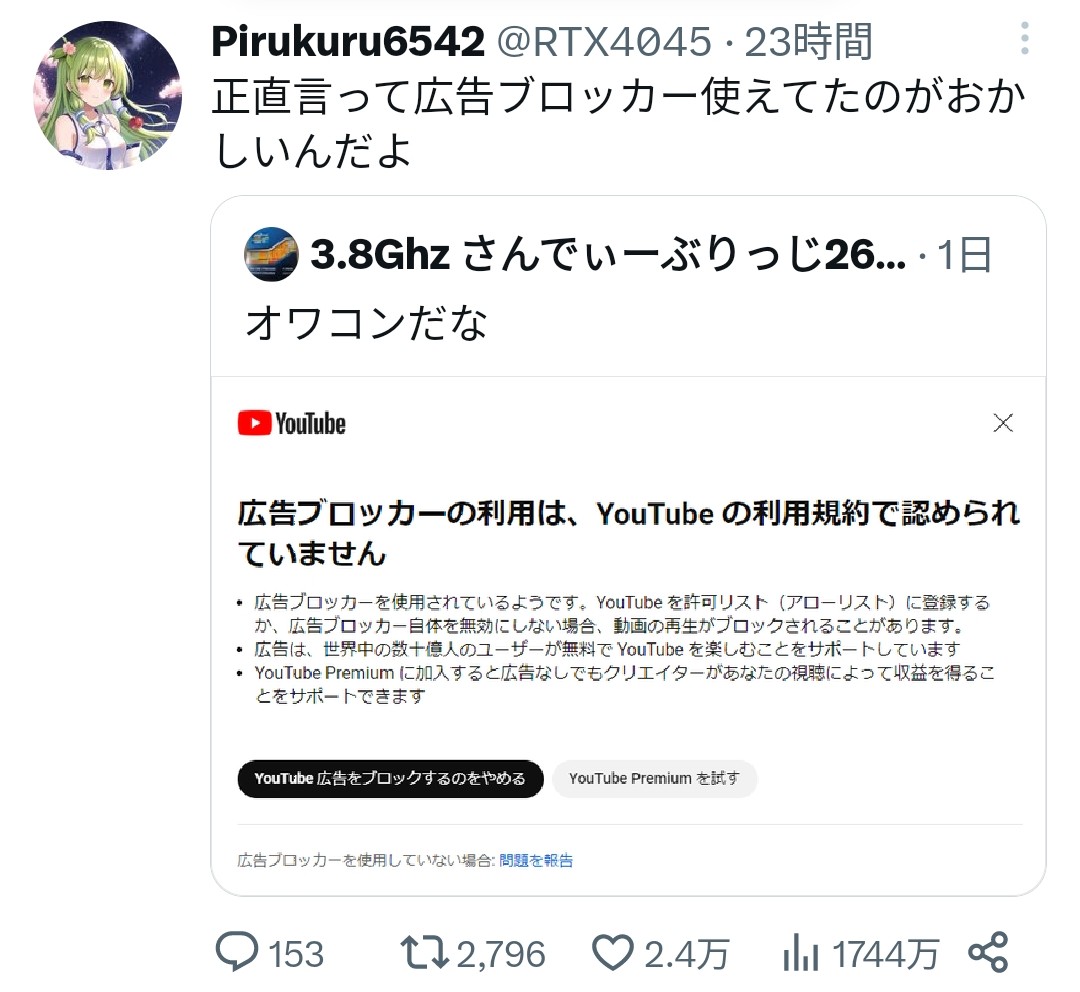Click YouTube Premium を試す button
This screenshot has height=992, width=1080.
654,778
